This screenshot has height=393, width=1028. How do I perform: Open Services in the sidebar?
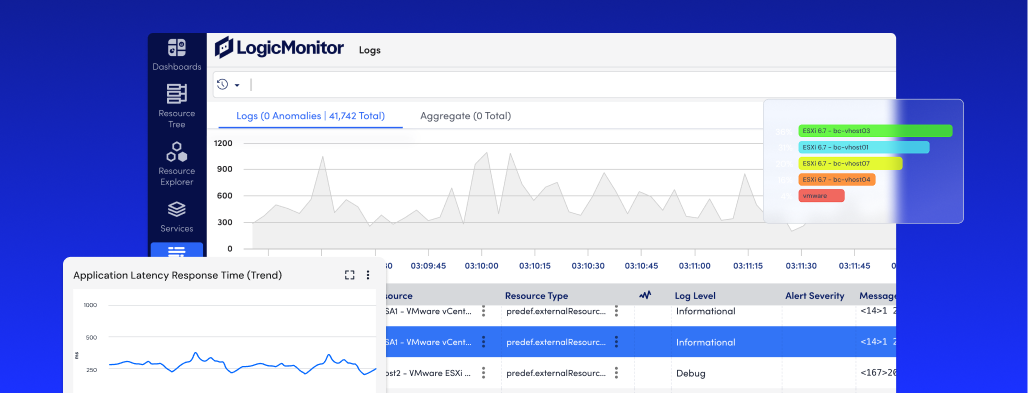177,217
